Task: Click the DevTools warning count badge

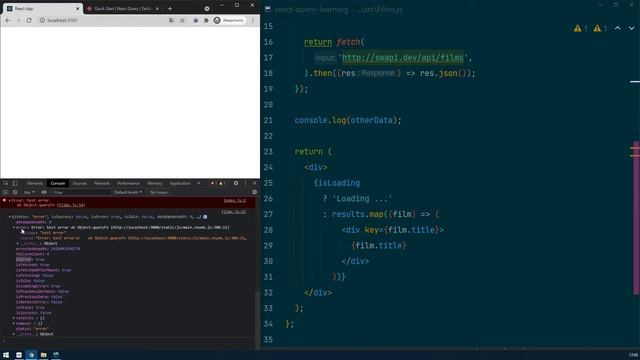Action: tap(222, 183)
